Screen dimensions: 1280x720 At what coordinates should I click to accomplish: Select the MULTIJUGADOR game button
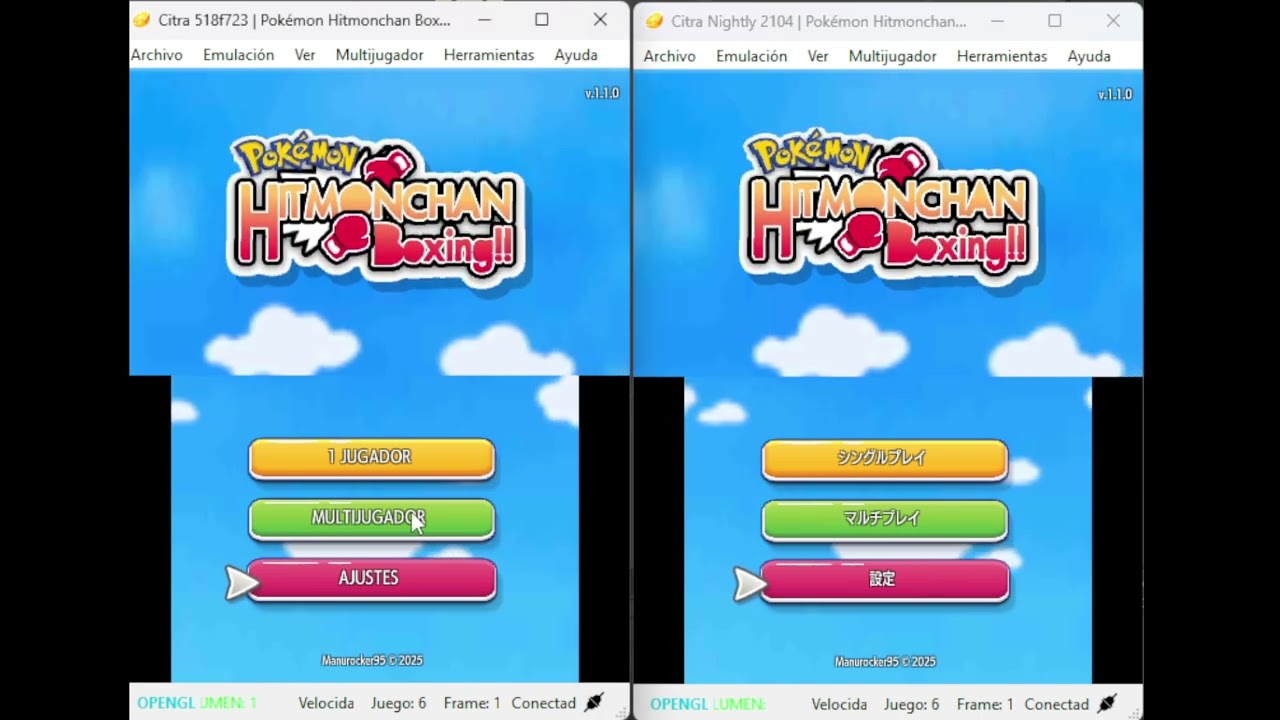pos(371,519)
